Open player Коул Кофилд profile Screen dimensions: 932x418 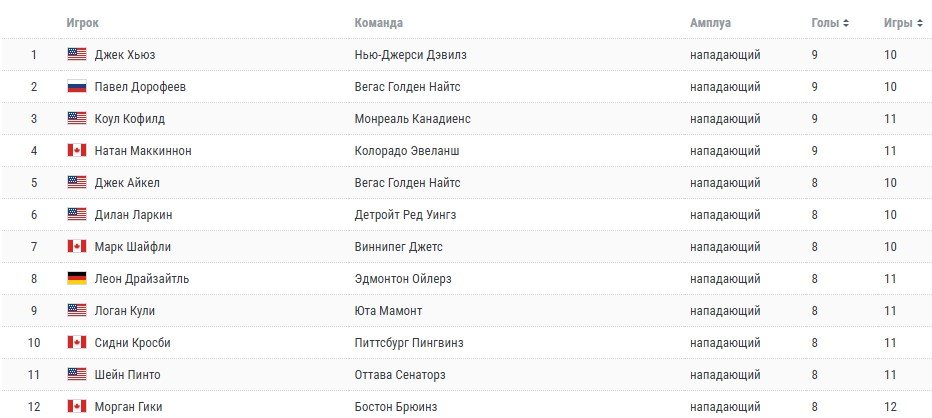point(130,118)
